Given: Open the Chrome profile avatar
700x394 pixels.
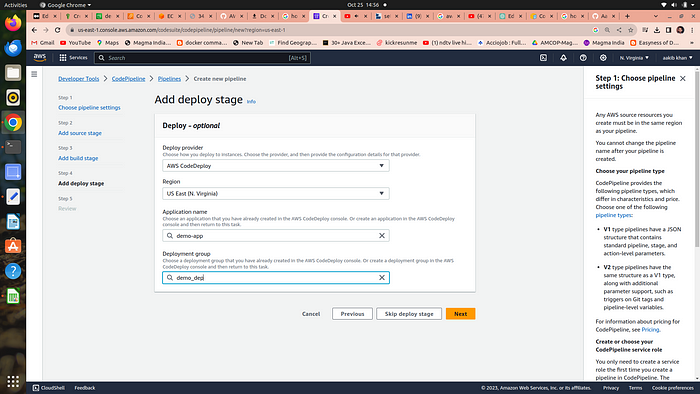Looking at the screenshot, I should [x=680, y=30].
